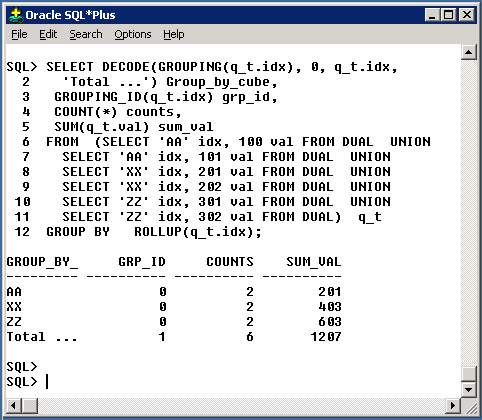The width and height of the screenshot is (482, 420).
Task: Click the vertical scrollbar thumb
Action: click(469, 374)
